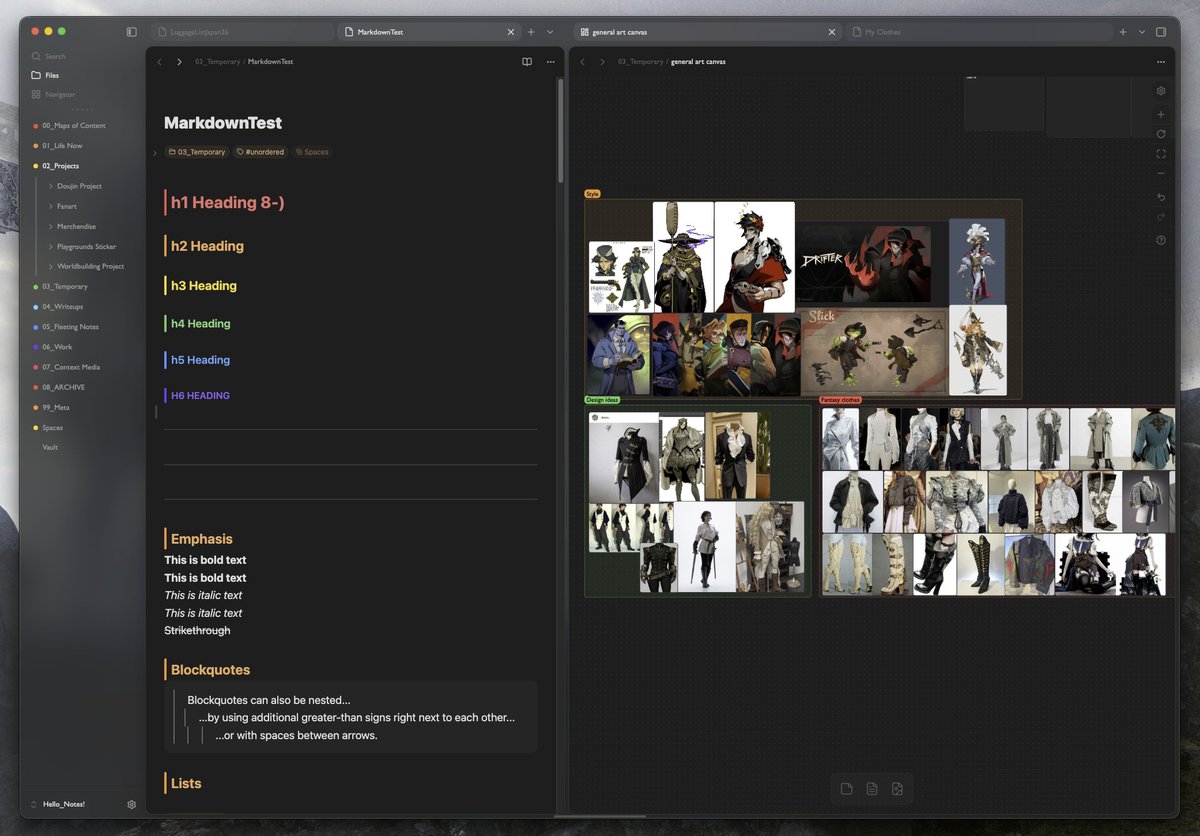Open the 04_Writeups folder
The width and height of the screenshot is (1200, 836).
point(62,307)
